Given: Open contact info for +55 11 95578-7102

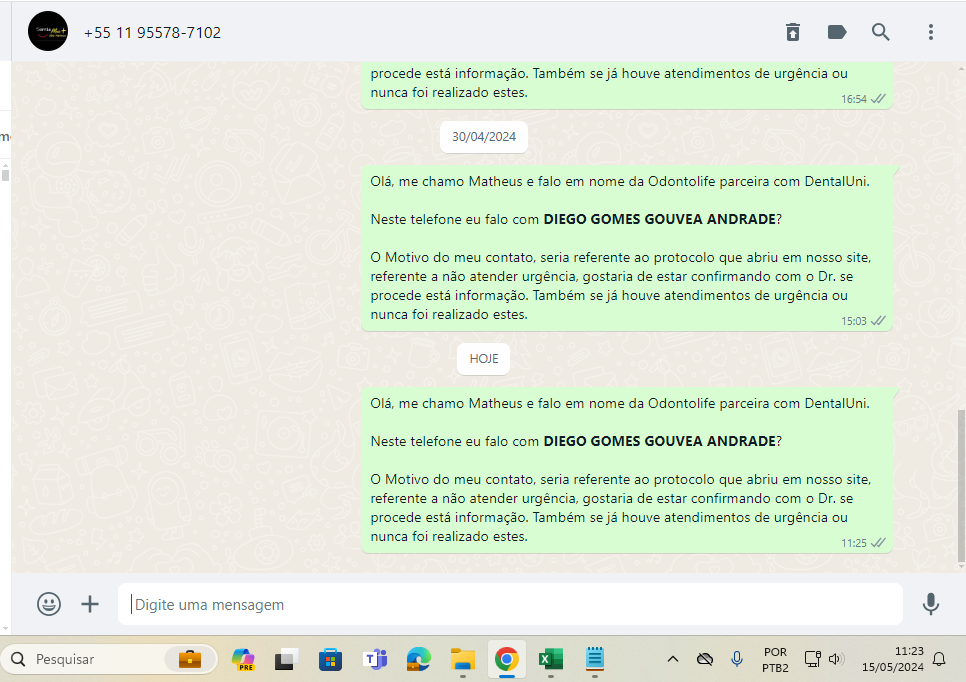Looking at the screenshot, I should pos(152,33).
